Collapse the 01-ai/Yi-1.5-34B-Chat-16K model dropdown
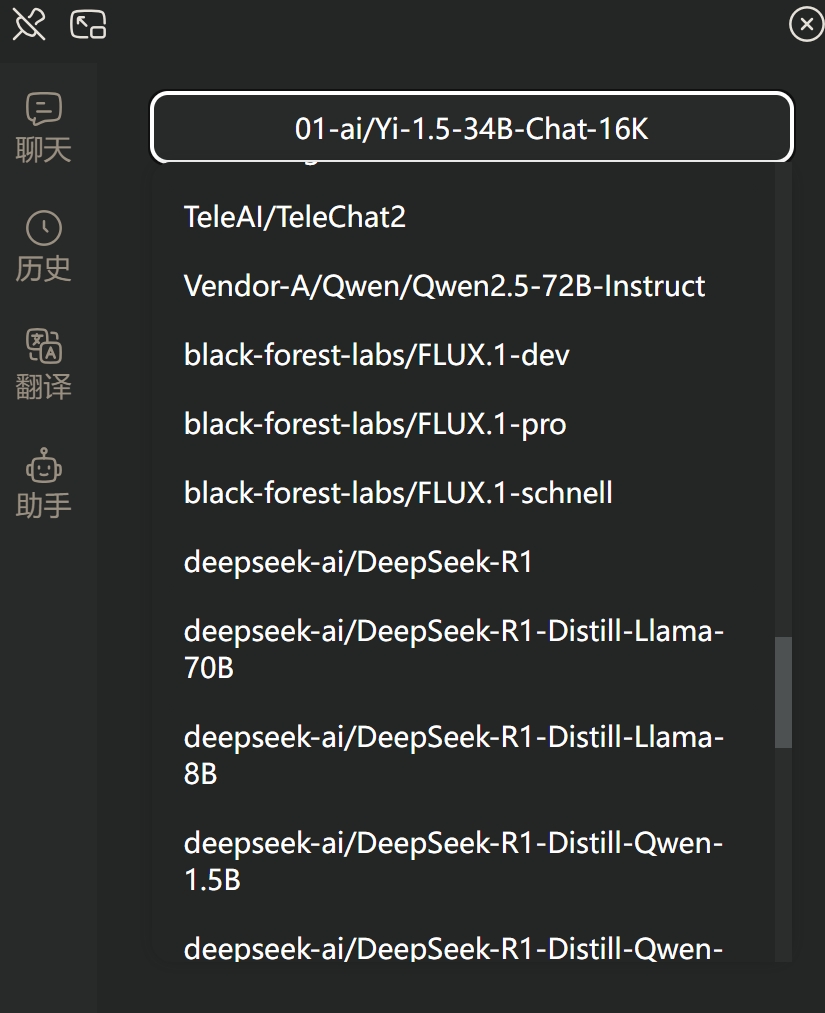This screenshot has height=1013, width=825. 472,127
